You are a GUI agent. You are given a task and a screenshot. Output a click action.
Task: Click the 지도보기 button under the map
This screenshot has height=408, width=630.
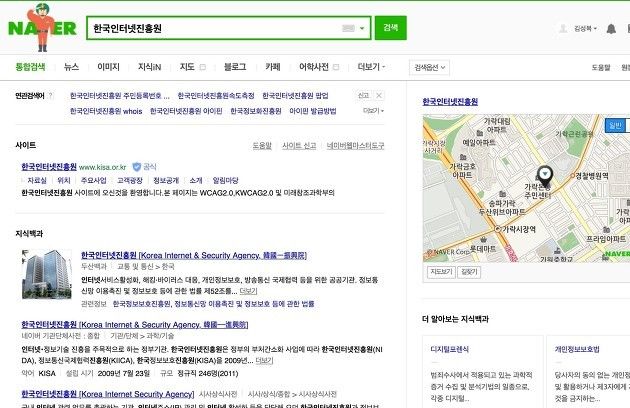click(441, 272)
